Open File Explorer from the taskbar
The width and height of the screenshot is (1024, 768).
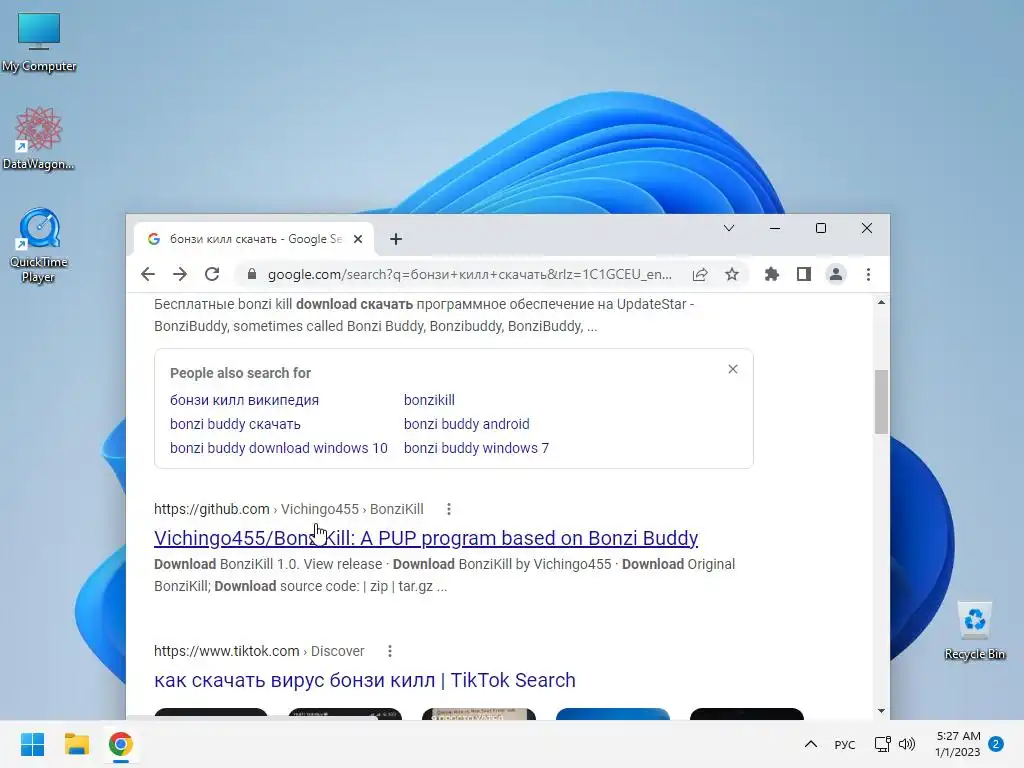coord(76,744)
